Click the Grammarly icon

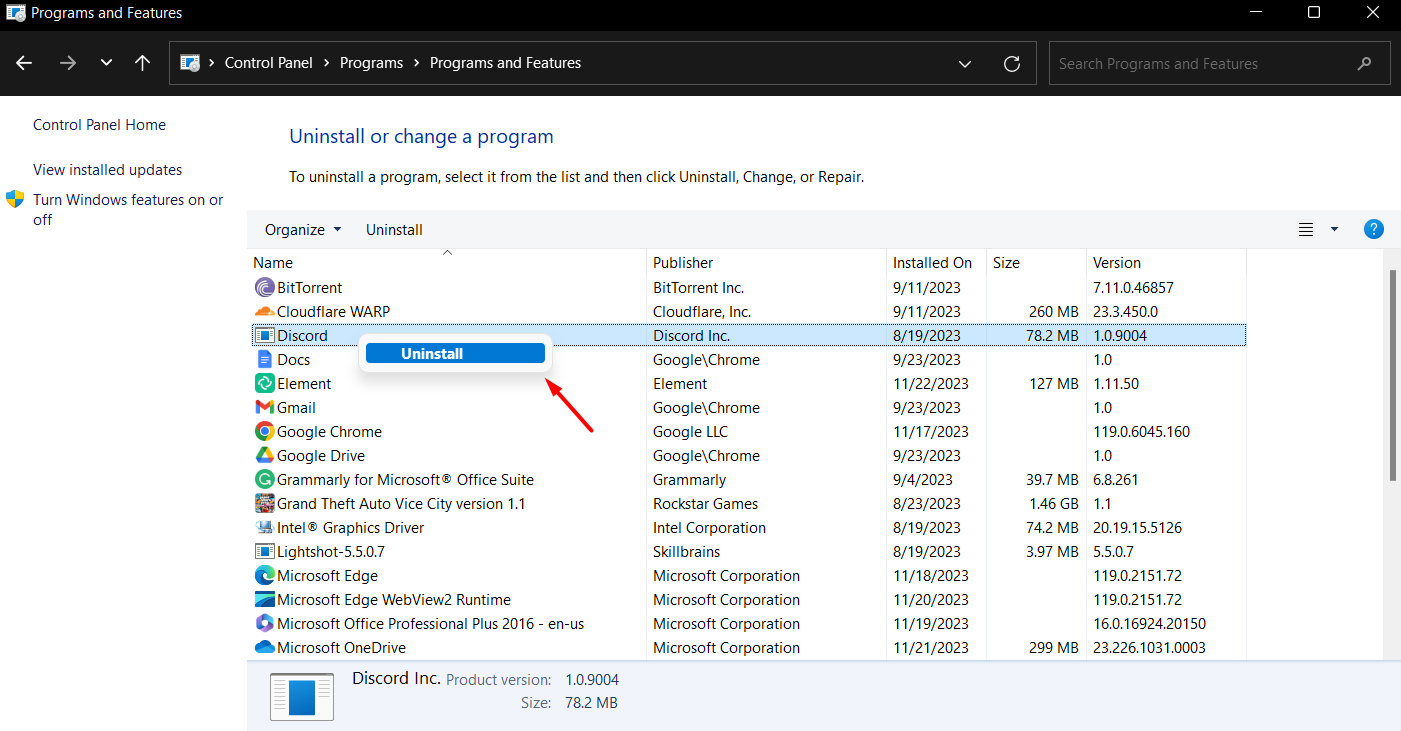coord(264,480)
